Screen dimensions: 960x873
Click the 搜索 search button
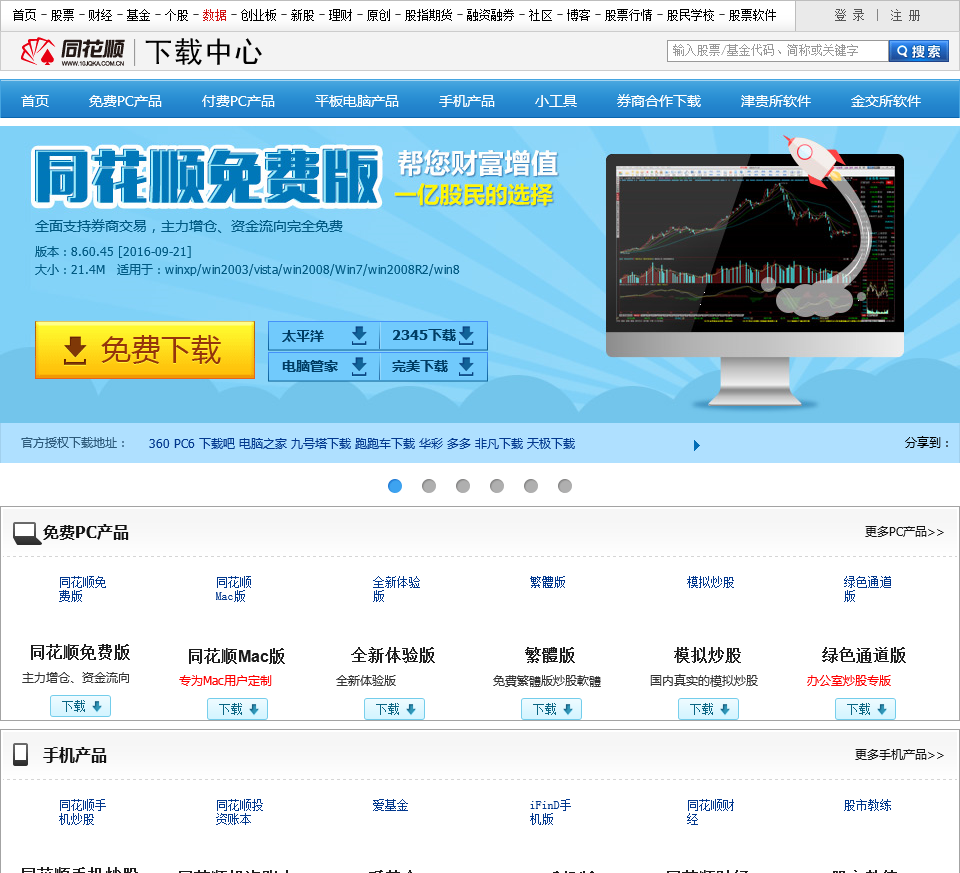[x=918, y=51]
